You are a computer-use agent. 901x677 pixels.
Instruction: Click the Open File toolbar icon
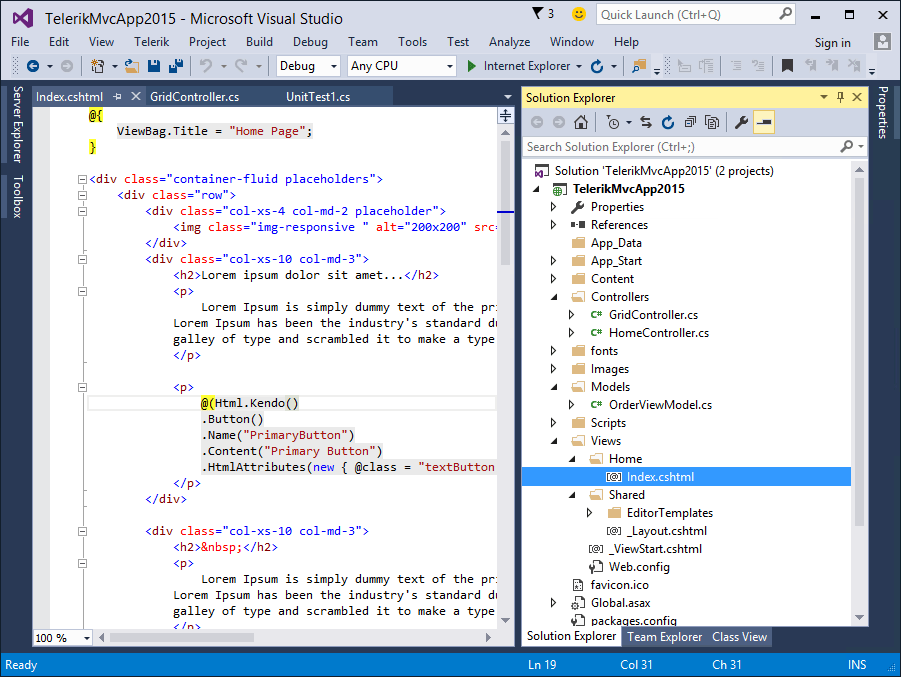(132, 66)
